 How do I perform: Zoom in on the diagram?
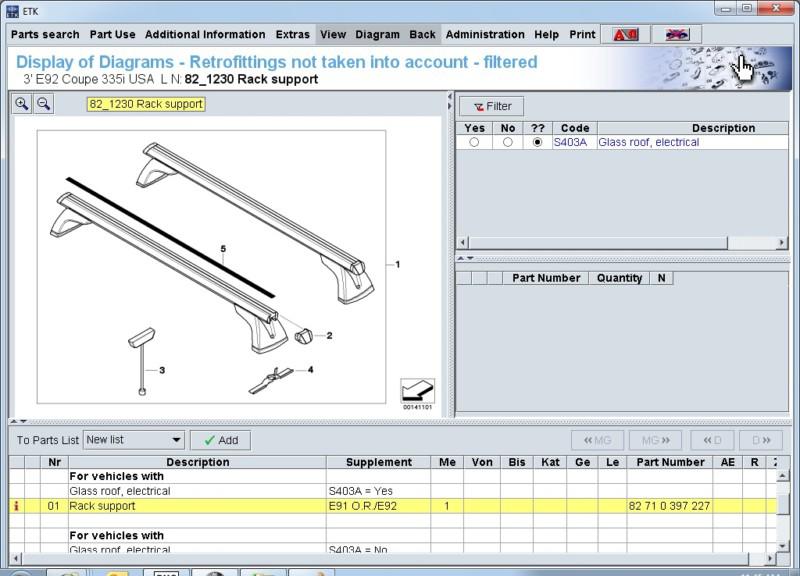click(22, 104)
